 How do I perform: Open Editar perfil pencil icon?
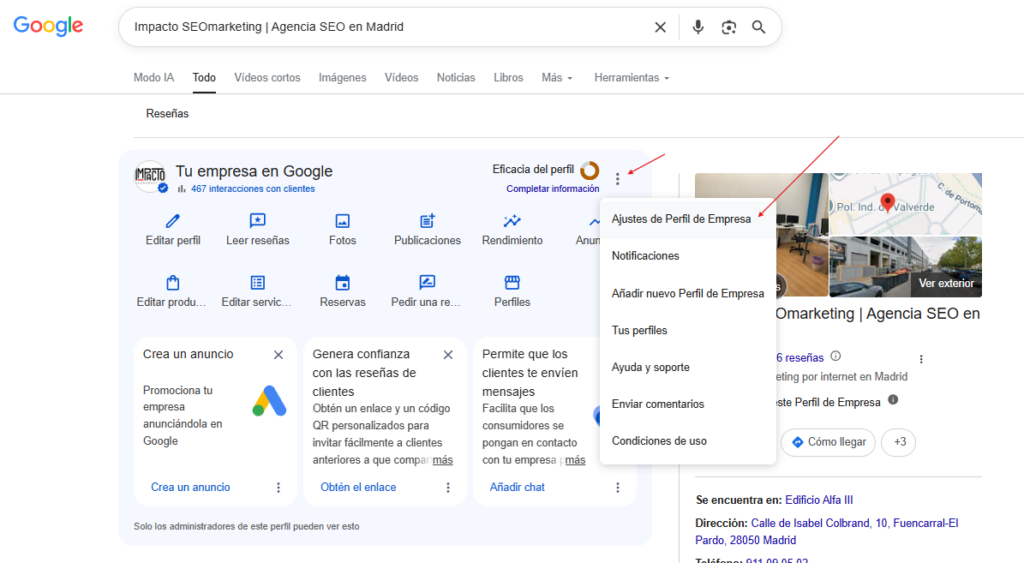(x=172, y=221)
